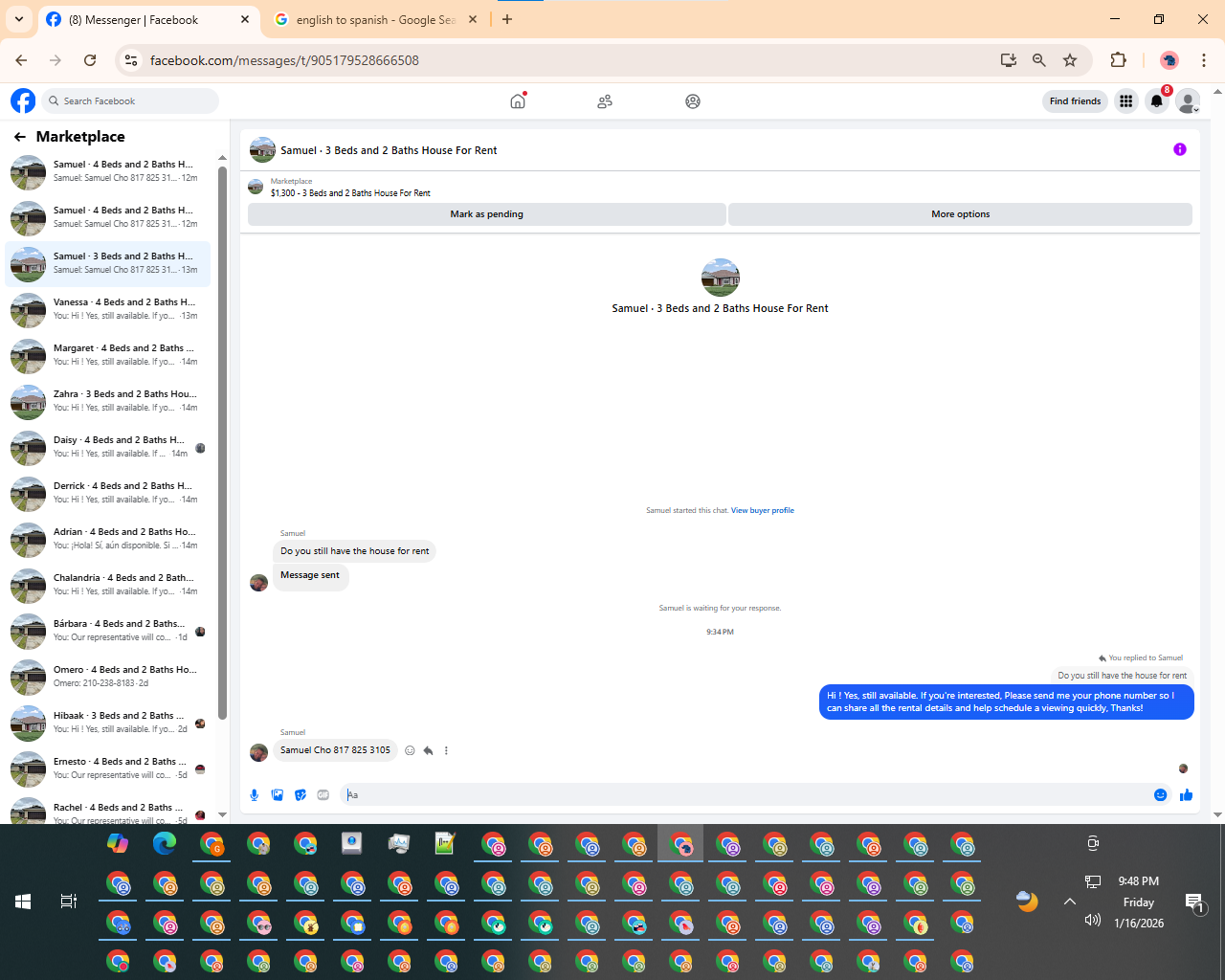Open Windows Task View button
This screenshot has height=980, width=1225.
(69, 902)
